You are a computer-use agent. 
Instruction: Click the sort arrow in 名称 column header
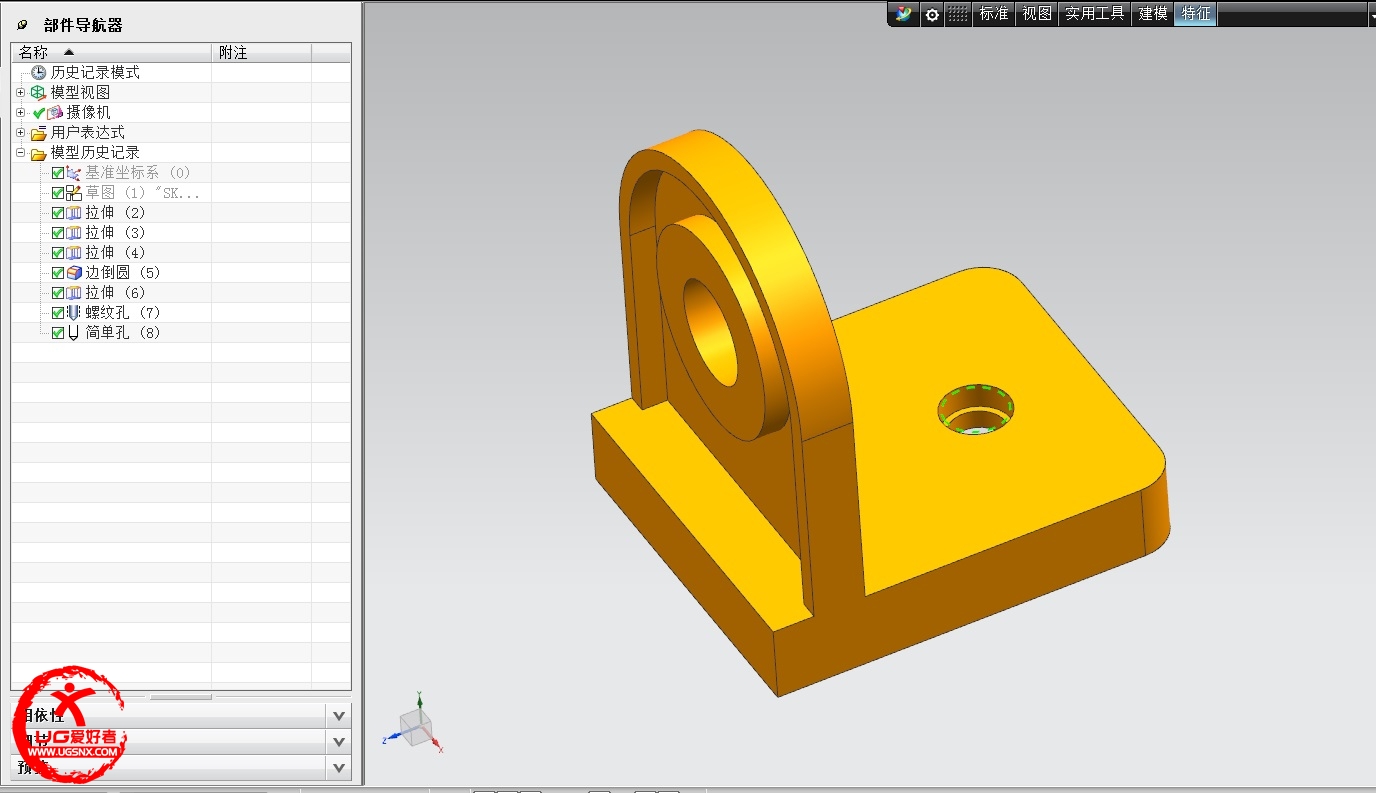click(68, 52)
